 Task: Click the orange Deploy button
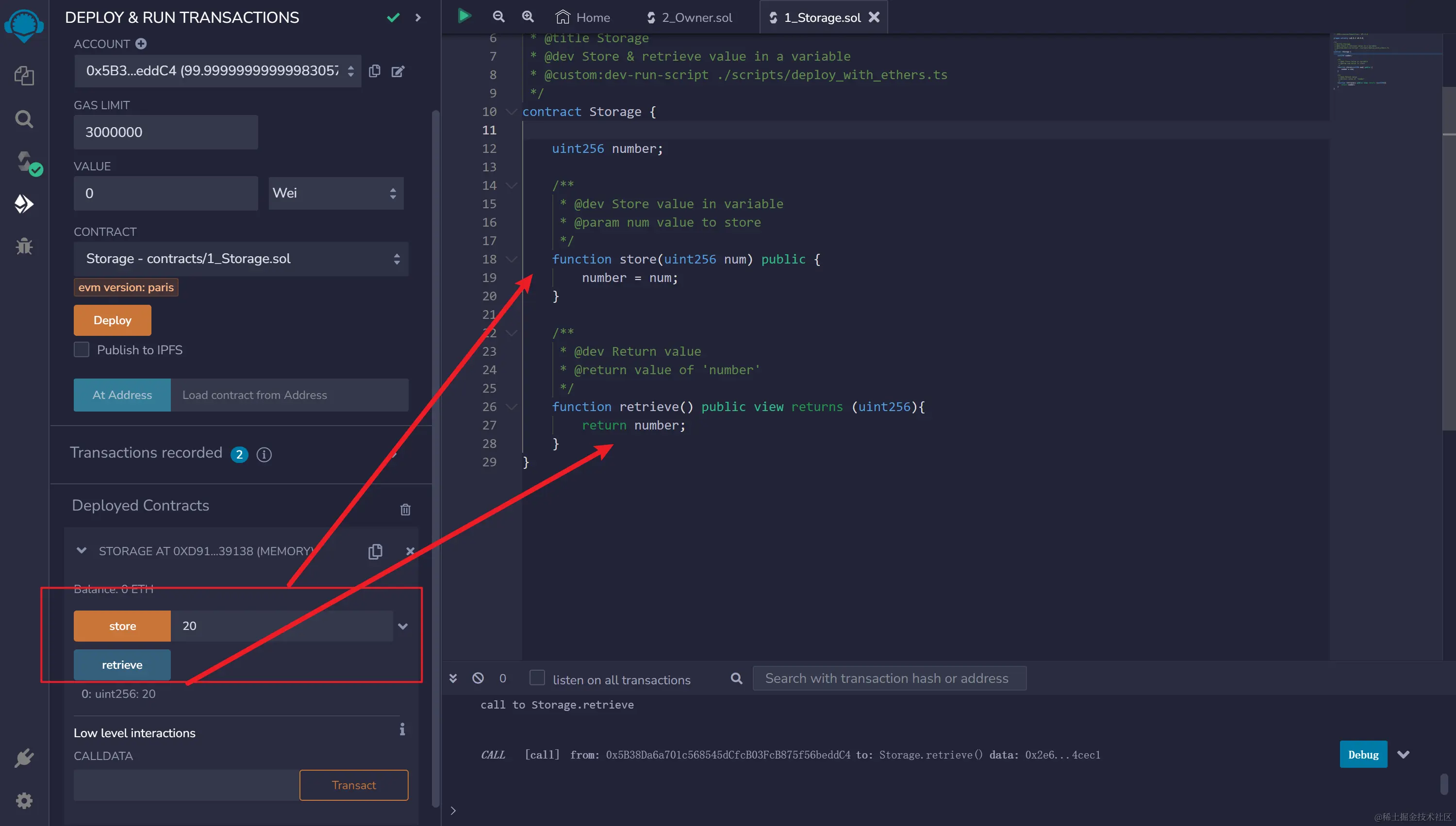[112, 320]
